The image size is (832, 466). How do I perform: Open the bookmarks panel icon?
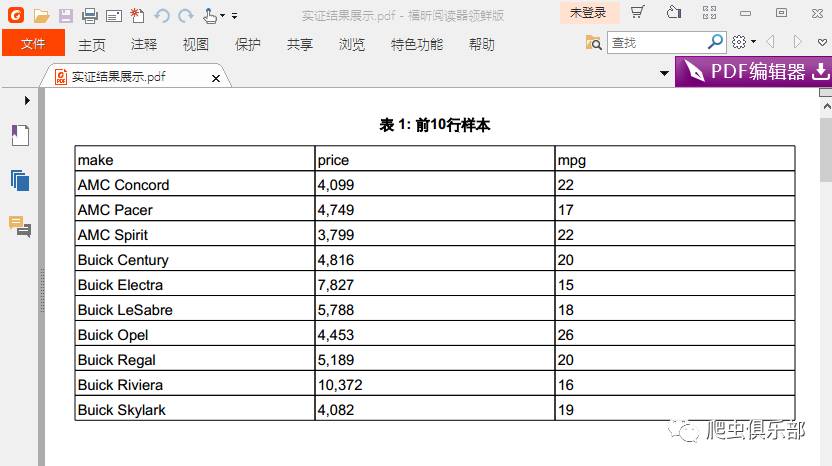coord(20,135)
